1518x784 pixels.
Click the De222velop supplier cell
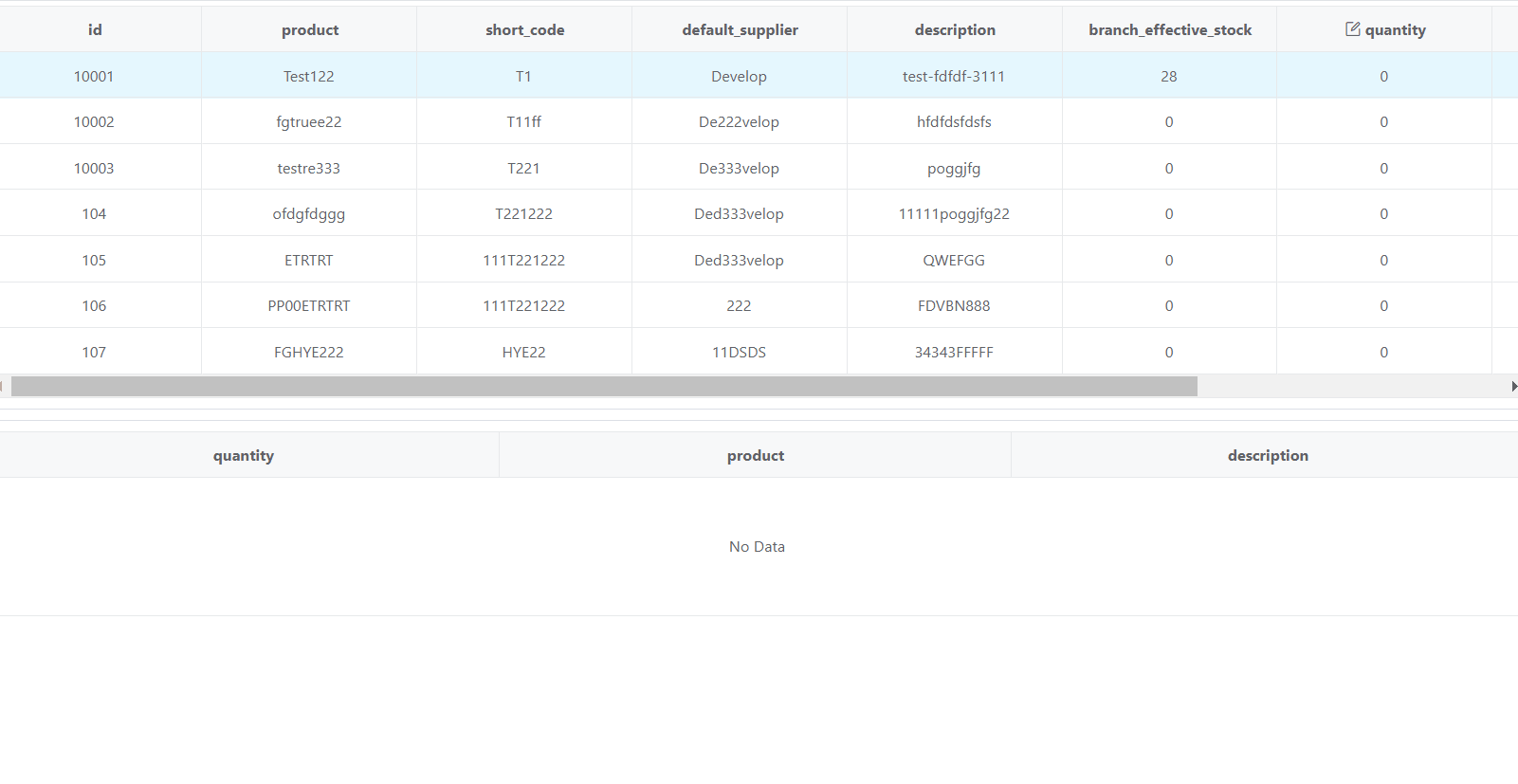[x=739, y=121]
